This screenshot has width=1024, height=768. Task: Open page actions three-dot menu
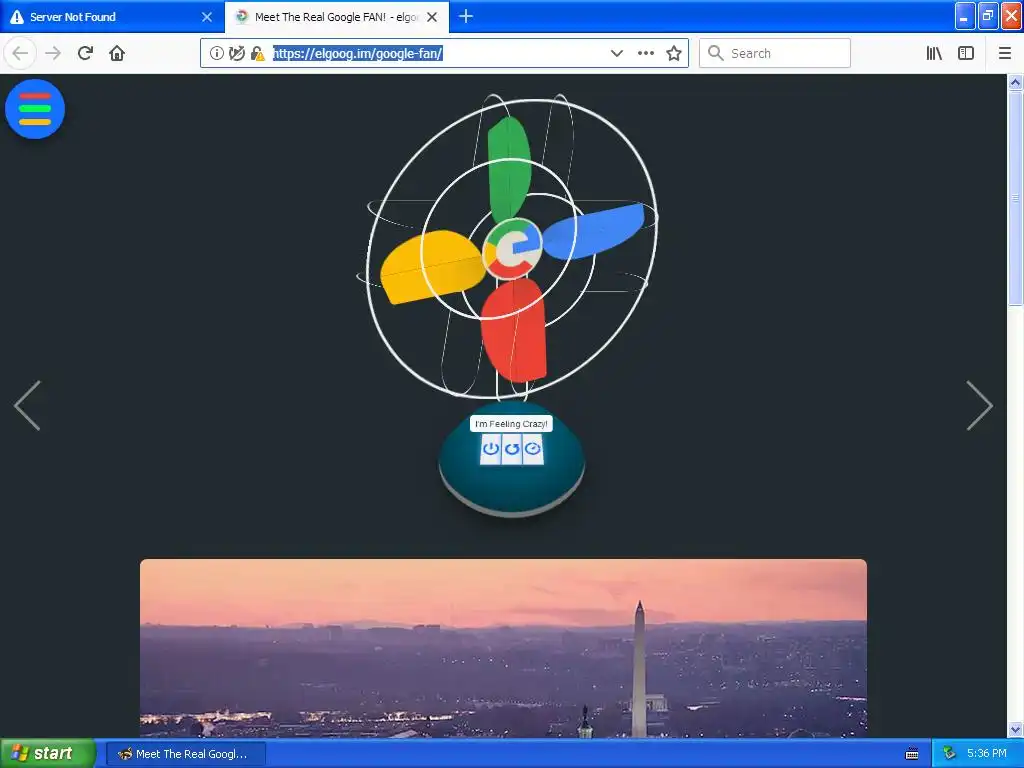(646, 53)
